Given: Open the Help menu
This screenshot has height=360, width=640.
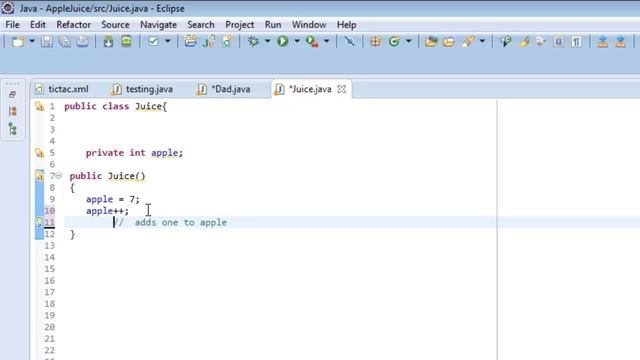Looking at the screenshot, I should (x=347, y=25).
